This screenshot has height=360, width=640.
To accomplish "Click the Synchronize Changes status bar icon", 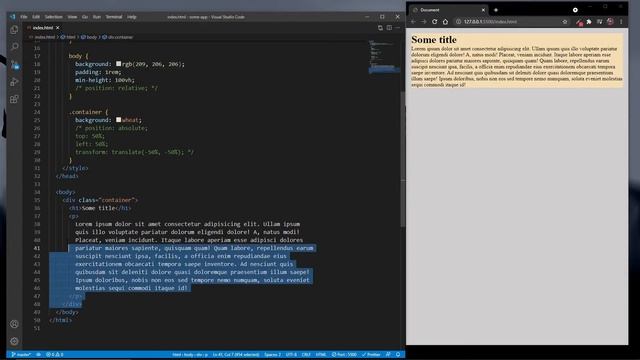I will tap(39, 354).
